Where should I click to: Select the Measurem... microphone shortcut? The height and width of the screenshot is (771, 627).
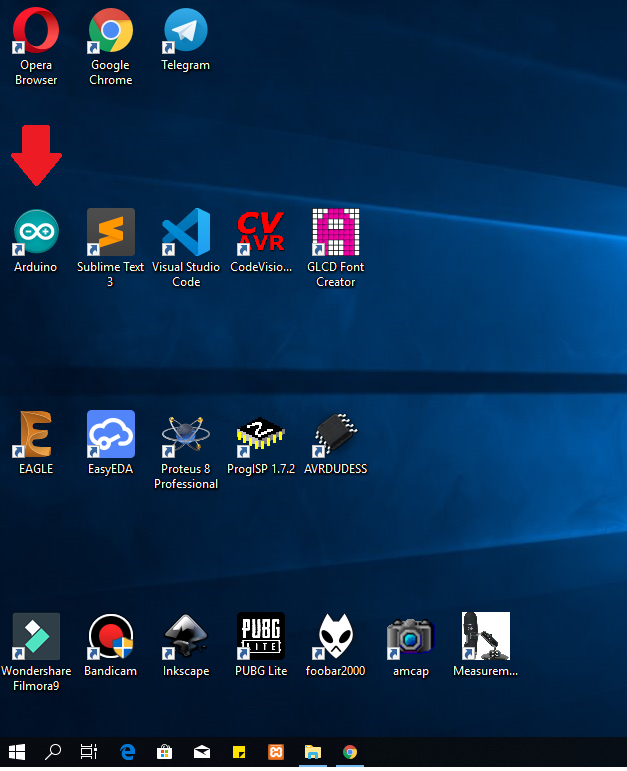pyautogui.click(x=486, y=636)
